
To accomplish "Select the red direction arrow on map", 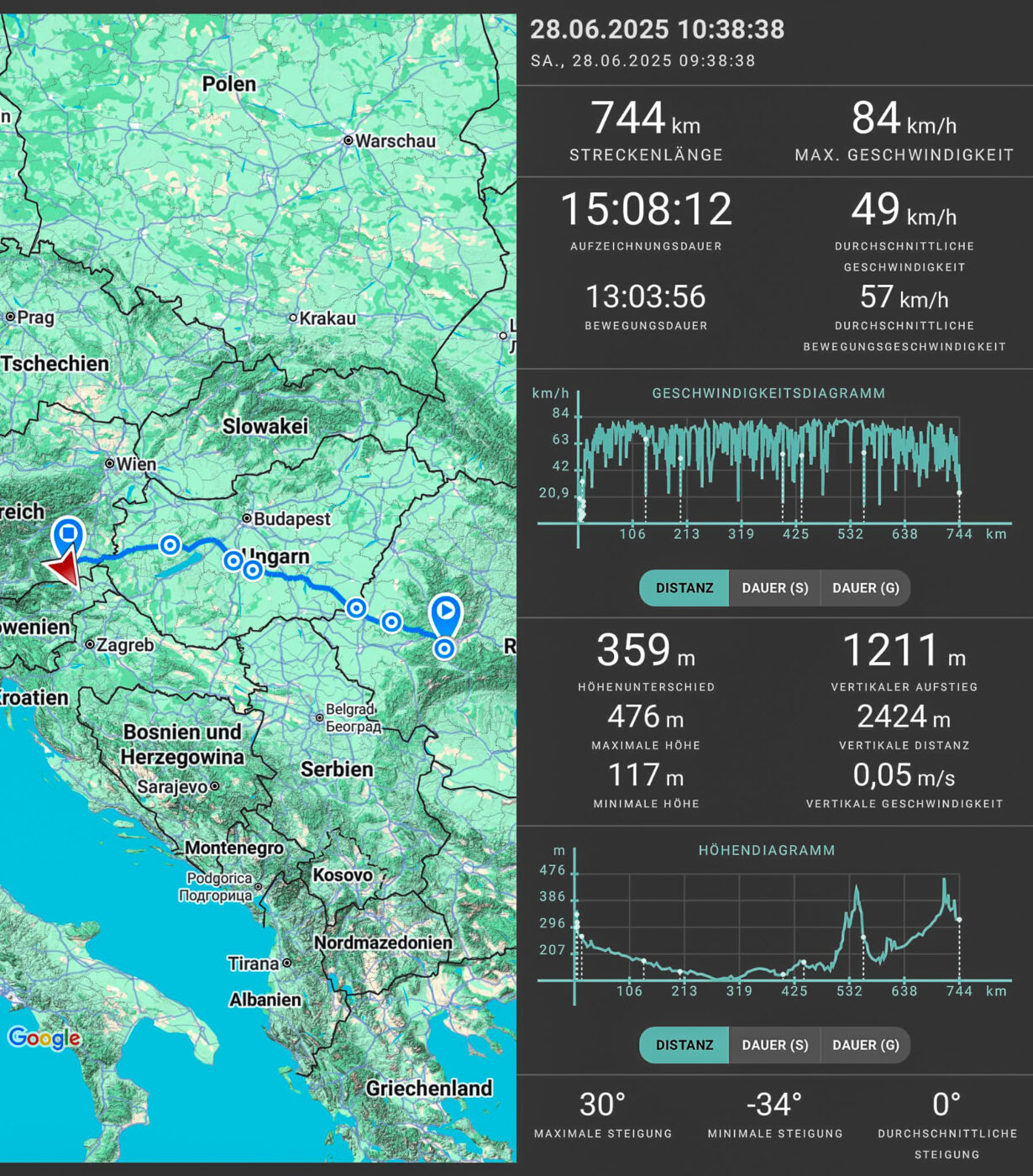I will coord(65,569).
